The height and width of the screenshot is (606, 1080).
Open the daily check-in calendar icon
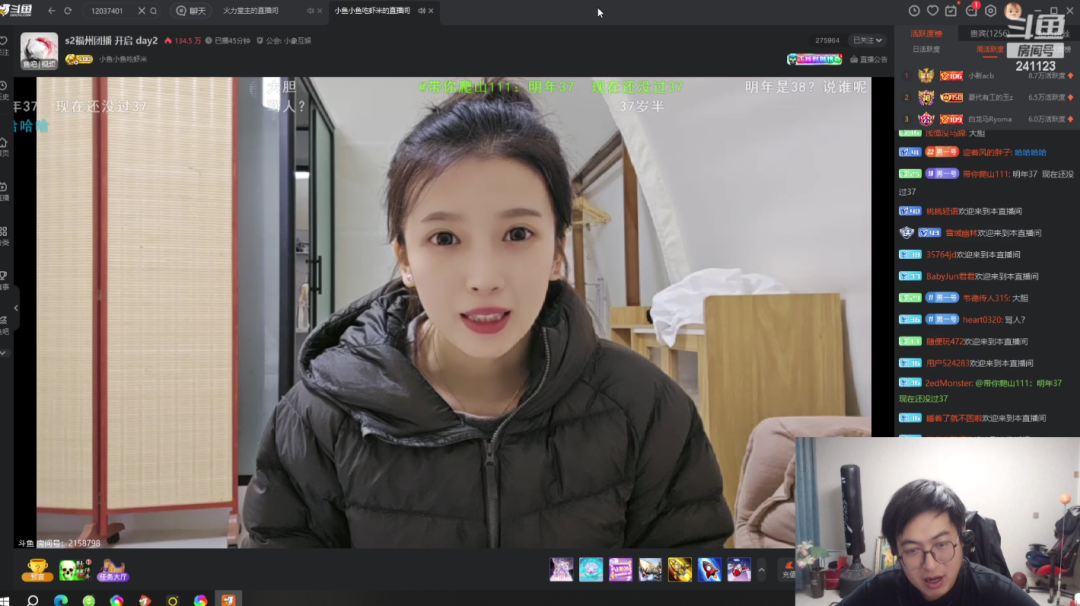pyautogui.click(x=951, y=10)
